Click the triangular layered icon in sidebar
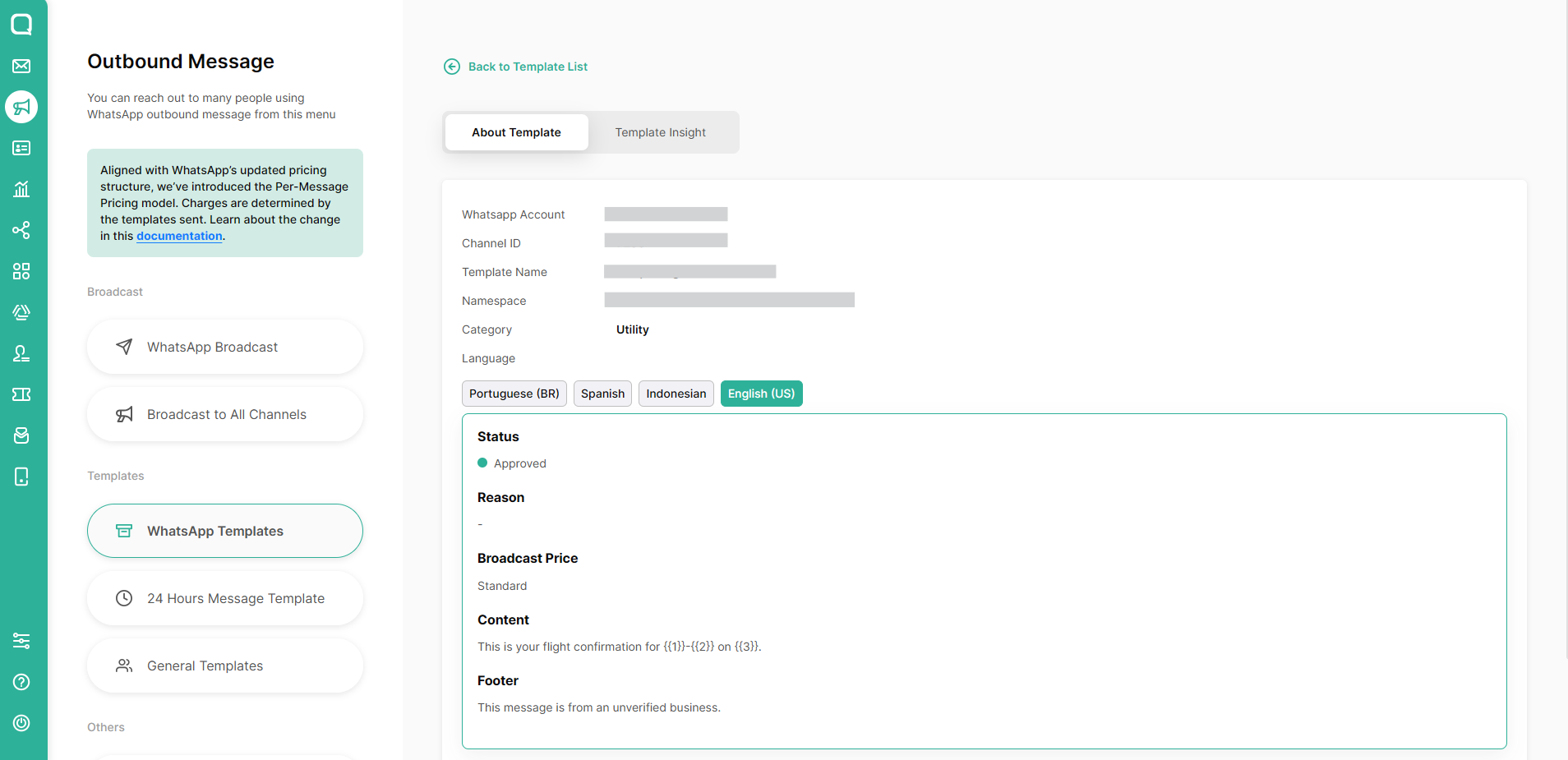 click(x=21, y=312)
